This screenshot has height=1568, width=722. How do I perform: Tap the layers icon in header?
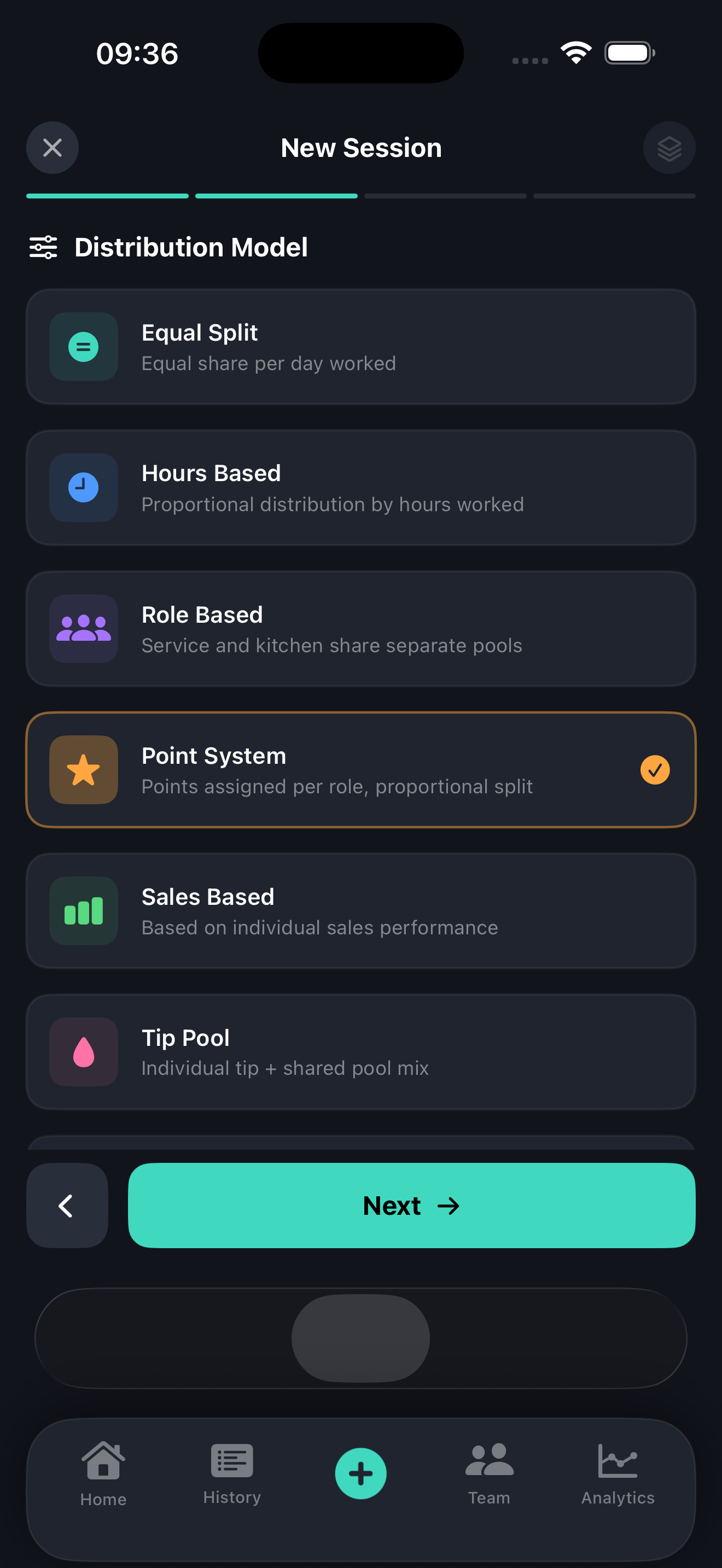click(669, 148)
